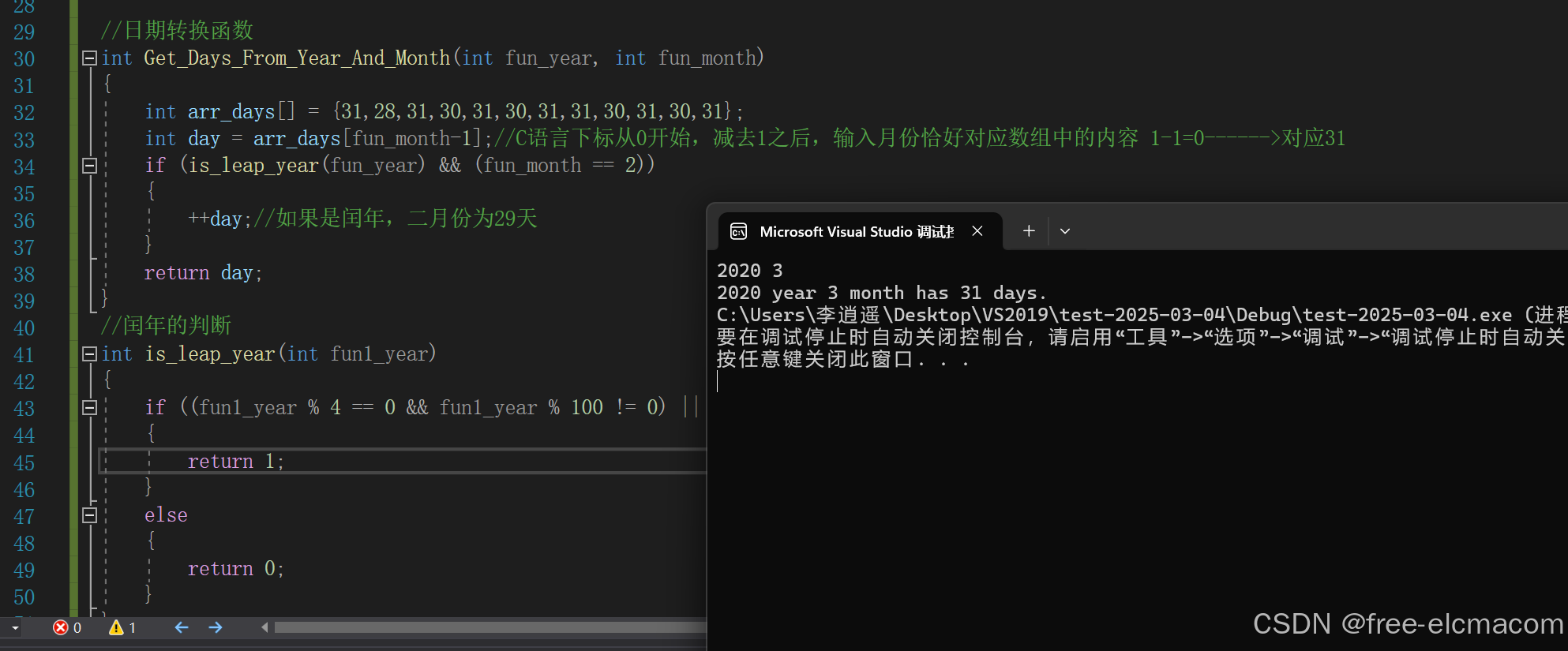Screen dimensions: 1568x651
Task: Click the terminal icon on the console tab
Action: (x=739, y=231)
